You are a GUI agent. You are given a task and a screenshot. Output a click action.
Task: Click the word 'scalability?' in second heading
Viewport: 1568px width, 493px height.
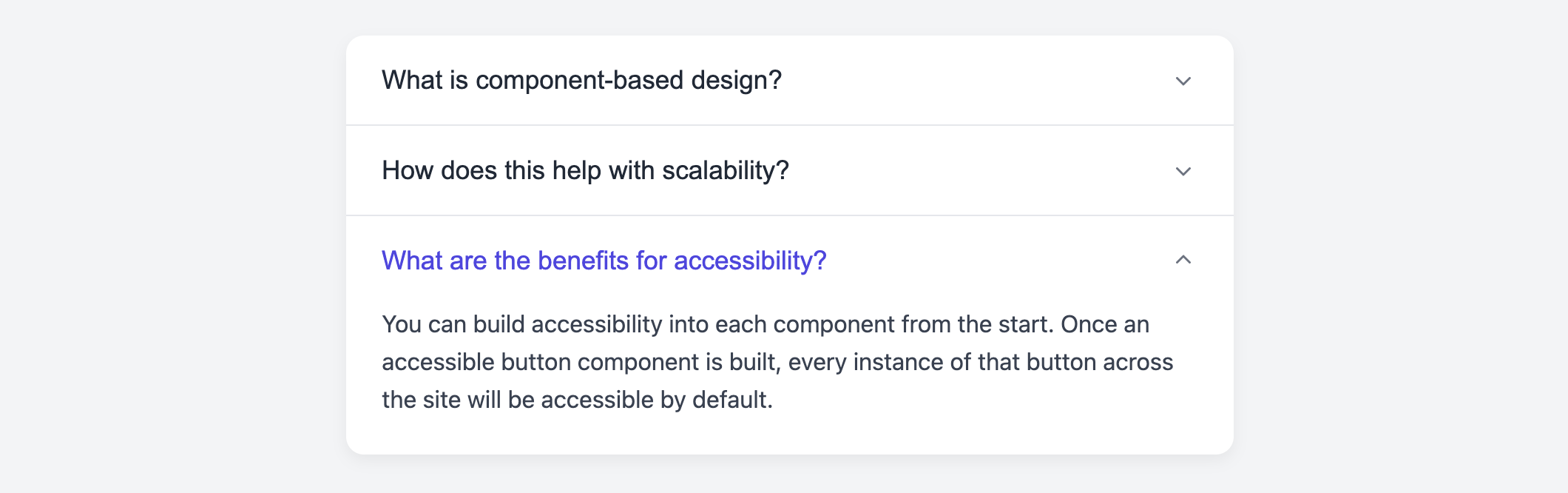click(726, 171)
